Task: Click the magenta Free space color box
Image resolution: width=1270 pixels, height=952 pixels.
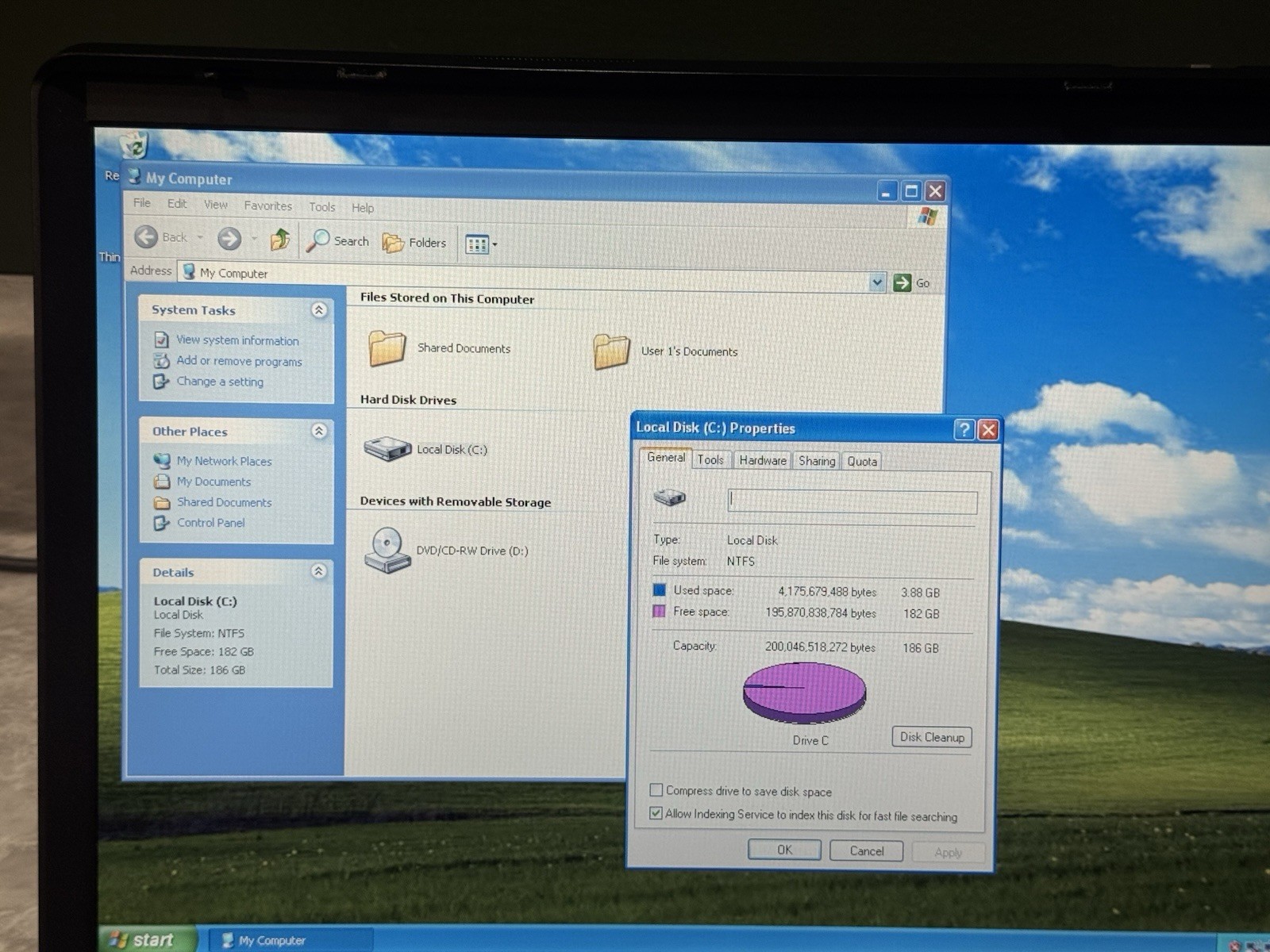Action: 659,612
